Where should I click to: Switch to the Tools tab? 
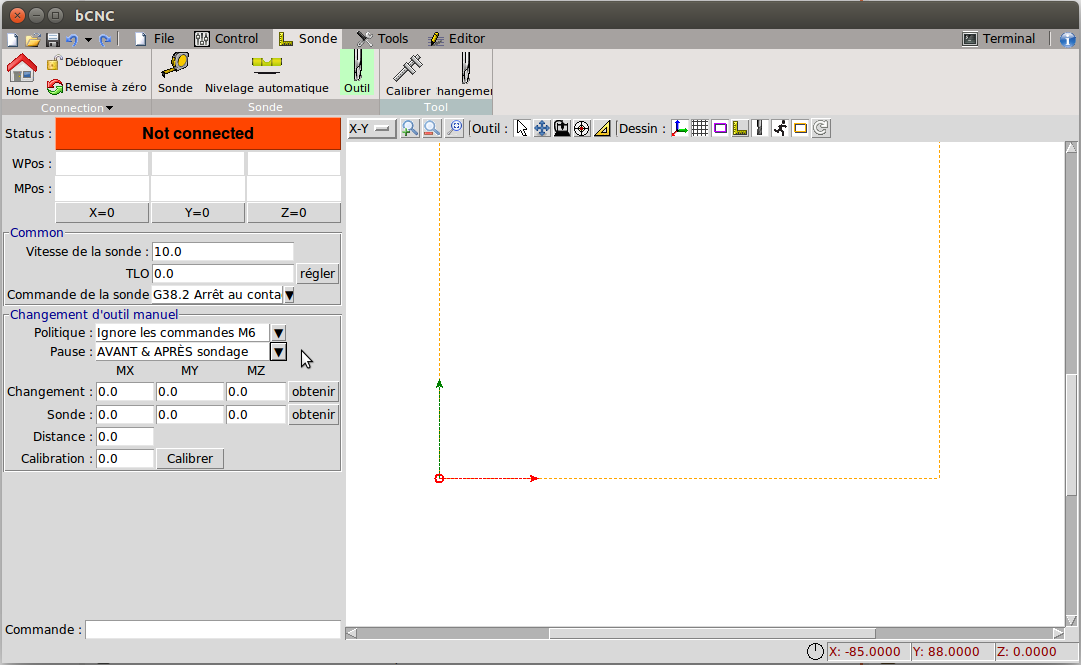(383, 39)
